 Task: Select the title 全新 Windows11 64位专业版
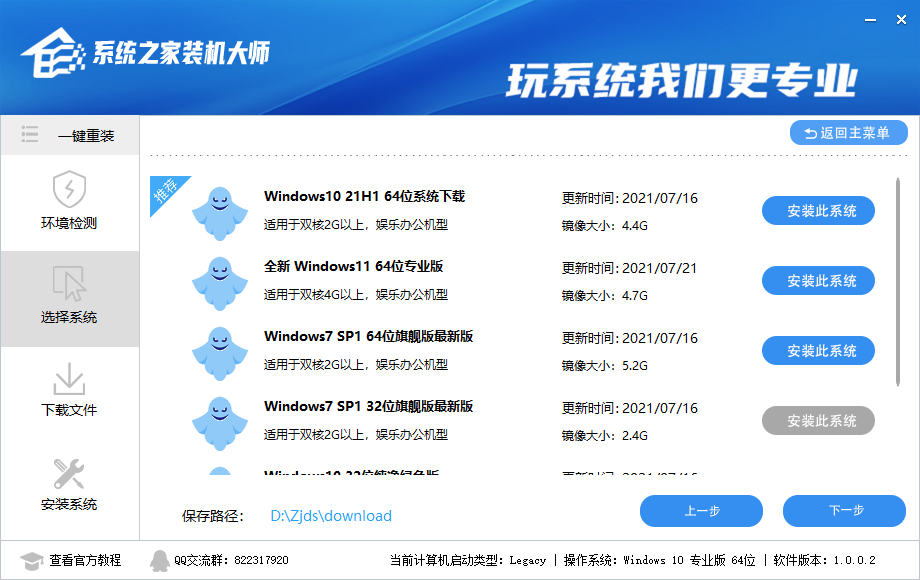tap(353, 266)
